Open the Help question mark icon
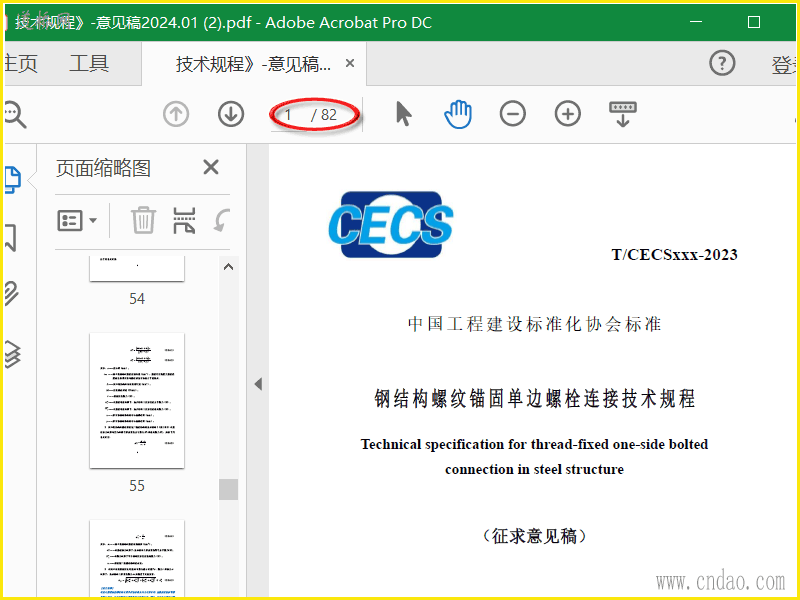Image resolution: width=800 pixels, height=600 pixels. pyautogui.click(x=722, y=63)
